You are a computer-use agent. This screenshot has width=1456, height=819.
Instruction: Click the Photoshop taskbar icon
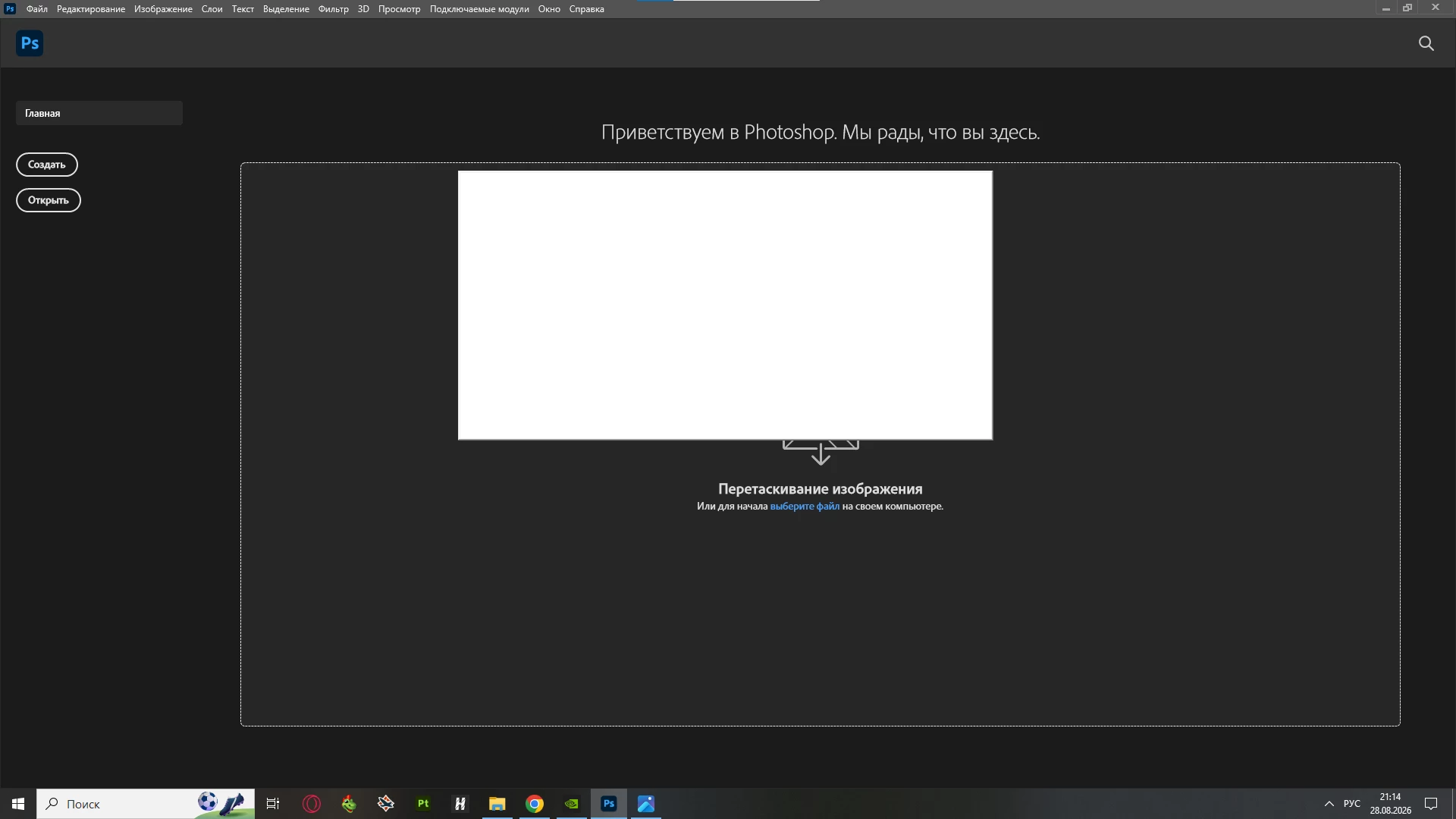pyautogui.click(x=609, y=804)
